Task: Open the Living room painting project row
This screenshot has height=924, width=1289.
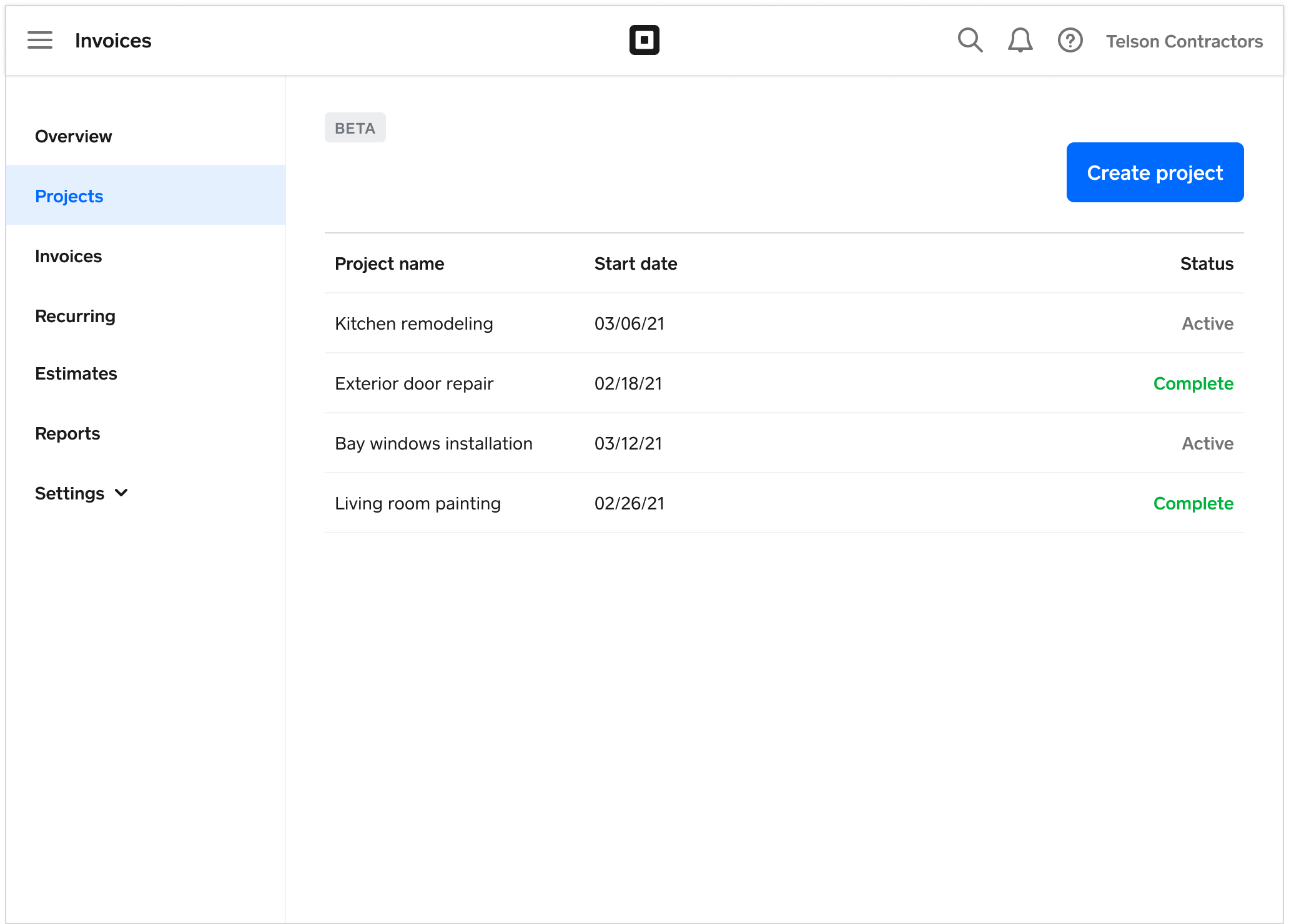Action: click(418, 503)
